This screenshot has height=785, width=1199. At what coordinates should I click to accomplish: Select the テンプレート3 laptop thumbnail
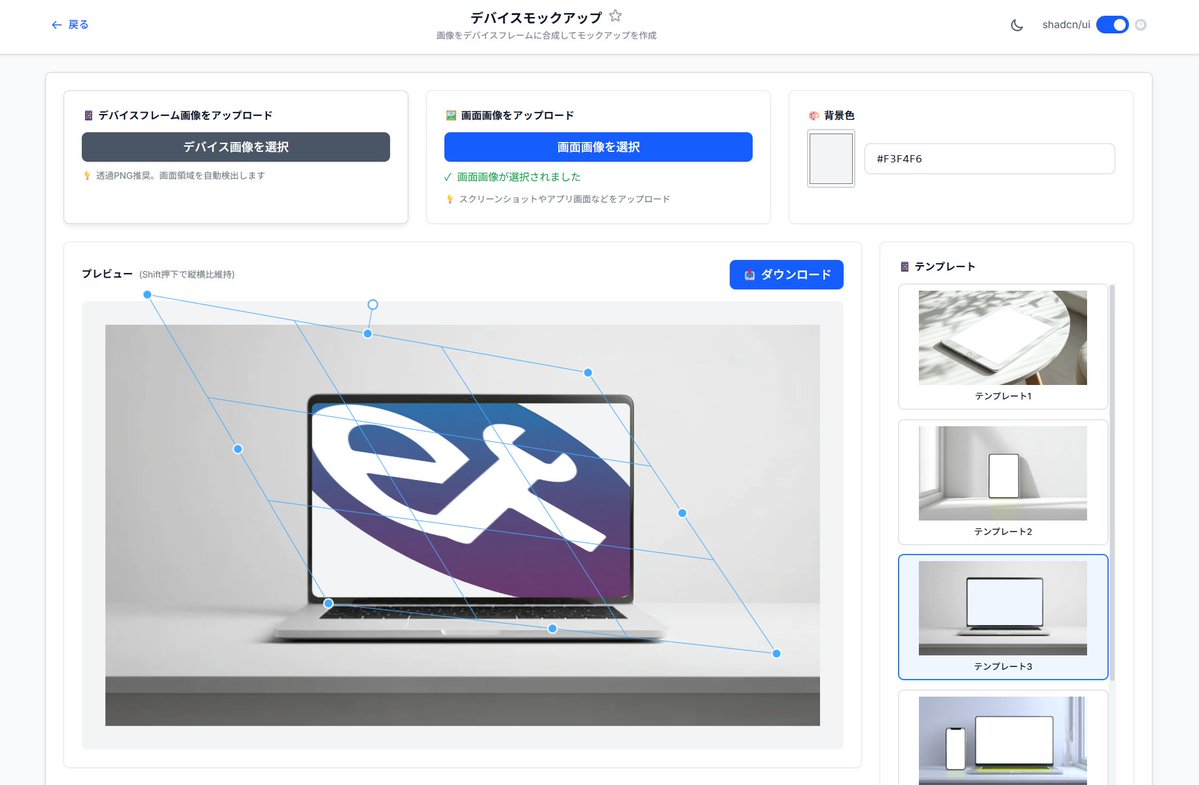coord(1001,607)
